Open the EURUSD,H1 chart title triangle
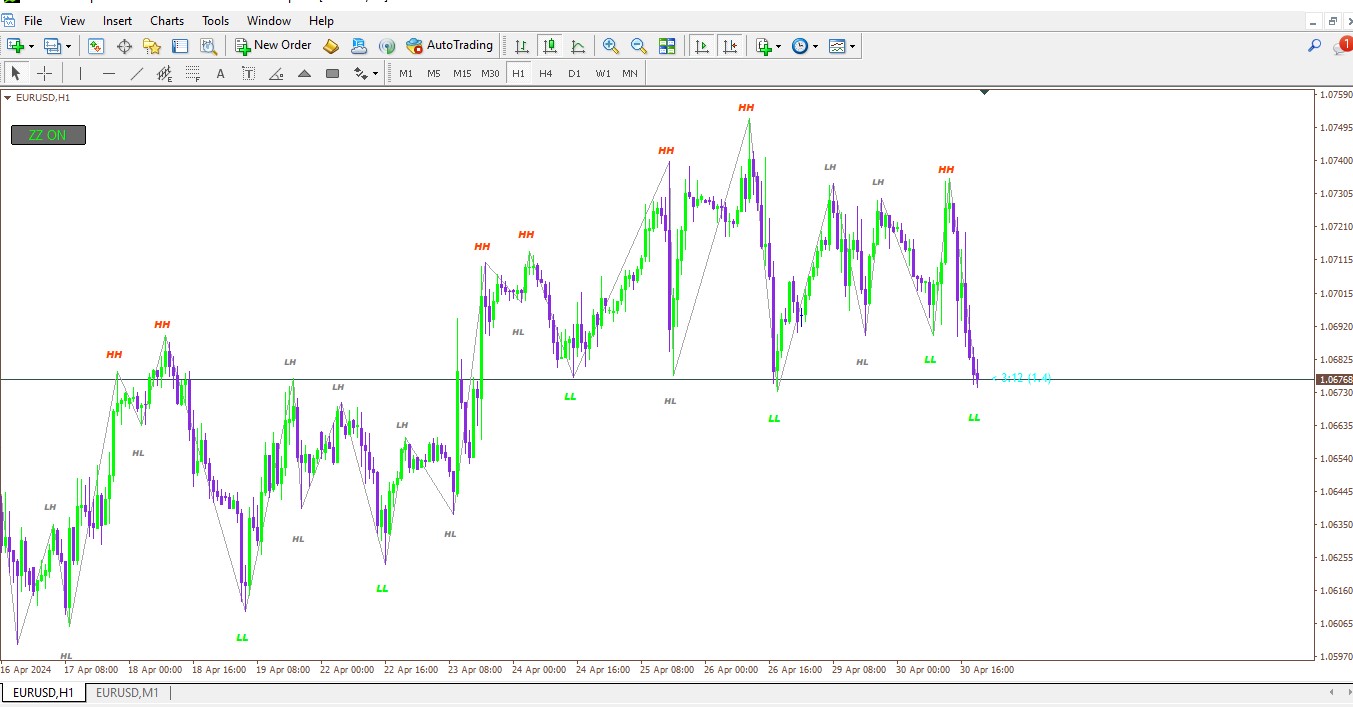The height and width of the screenshot is (707, 1353). tap(8, 97)
